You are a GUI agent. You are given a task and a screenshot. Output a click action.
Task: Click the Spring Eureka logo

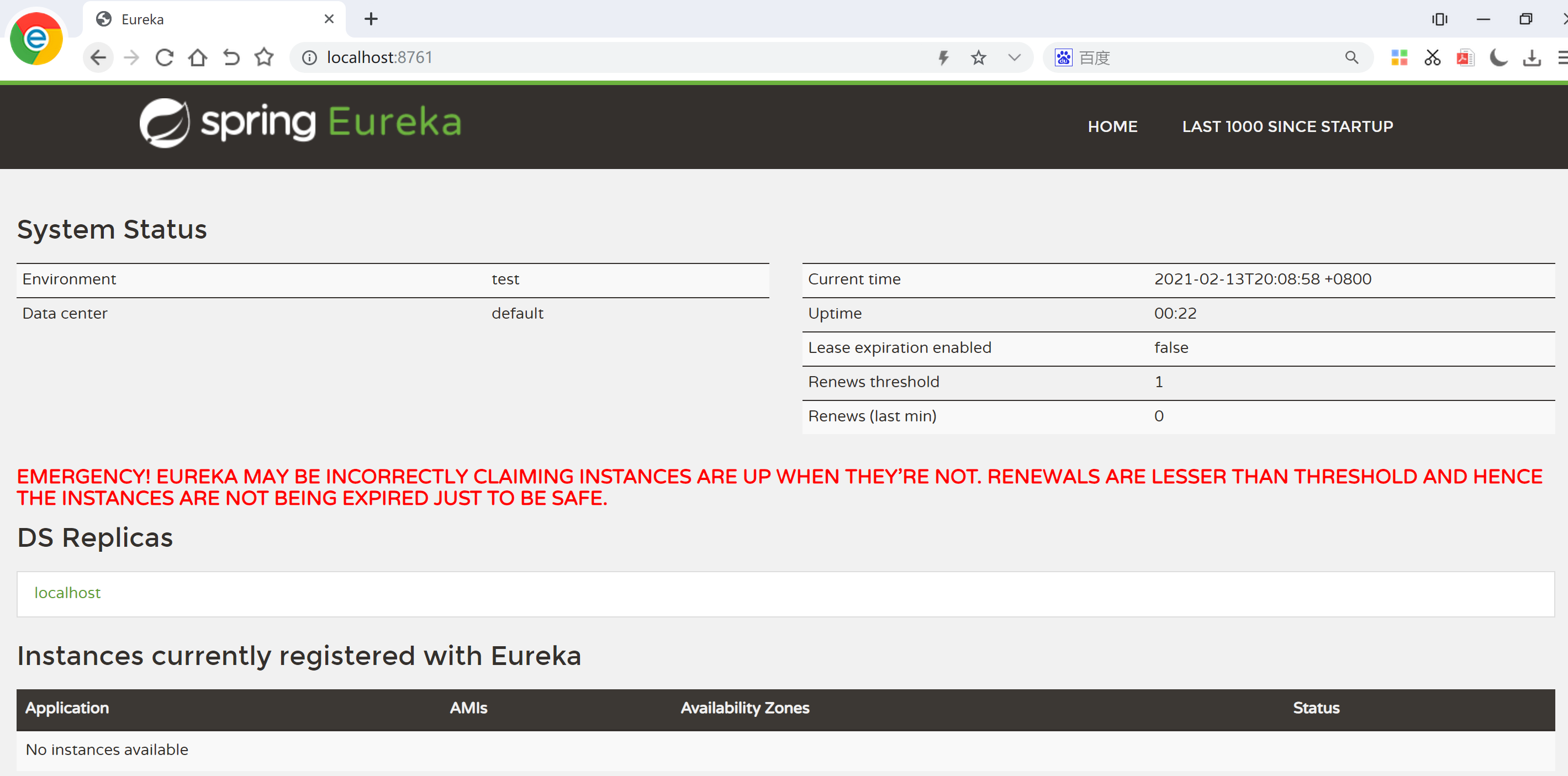300,122
